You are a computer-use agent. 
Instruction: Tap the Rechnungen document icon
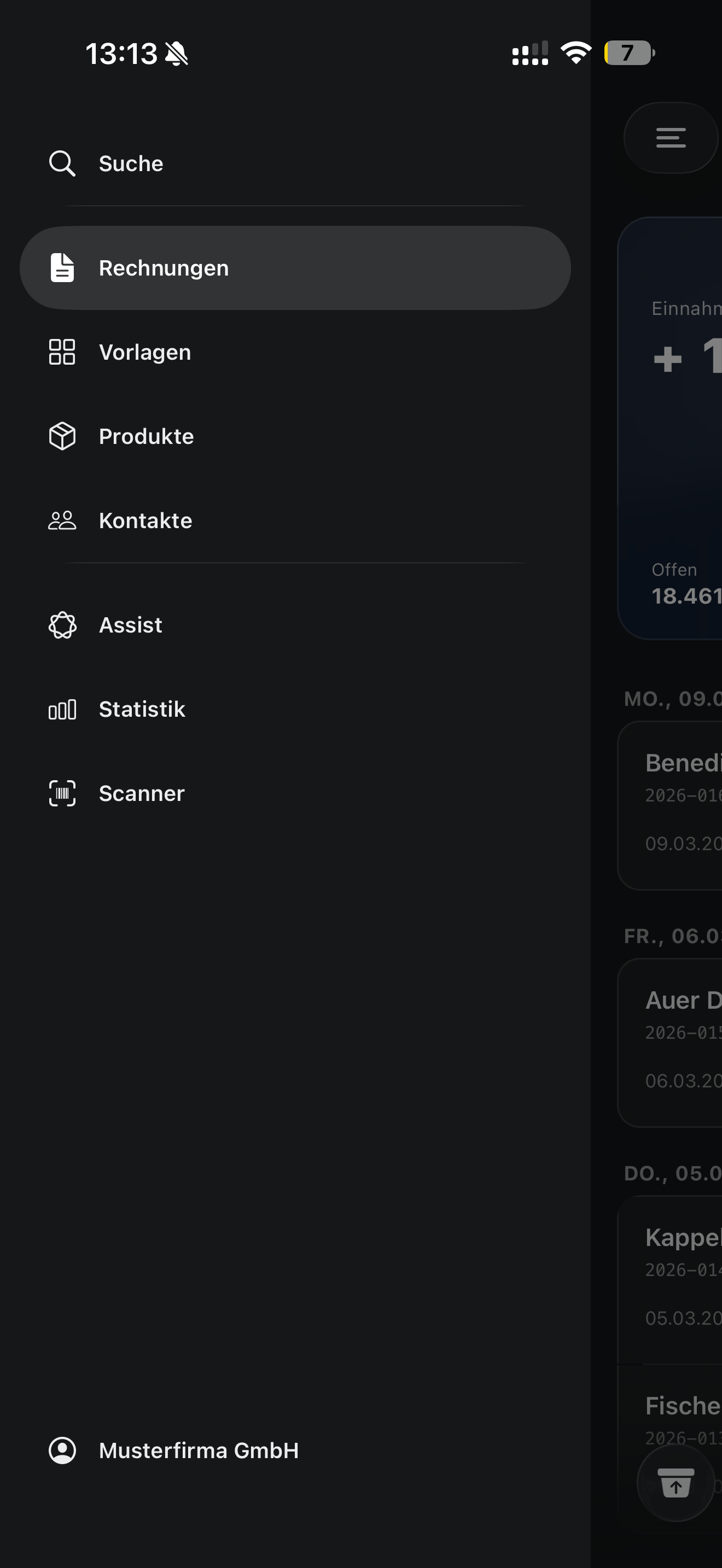point(62,268)
